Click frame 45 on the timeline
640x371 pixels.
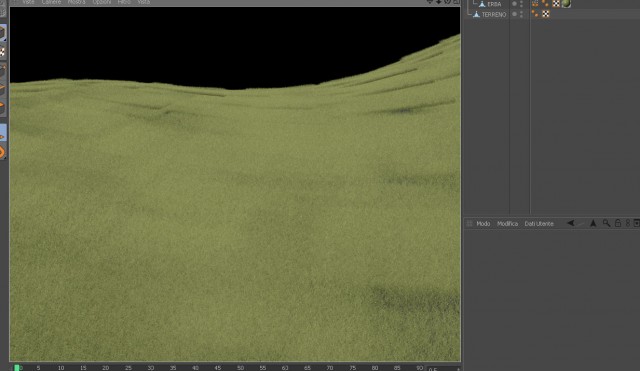(x=218, y=368)
